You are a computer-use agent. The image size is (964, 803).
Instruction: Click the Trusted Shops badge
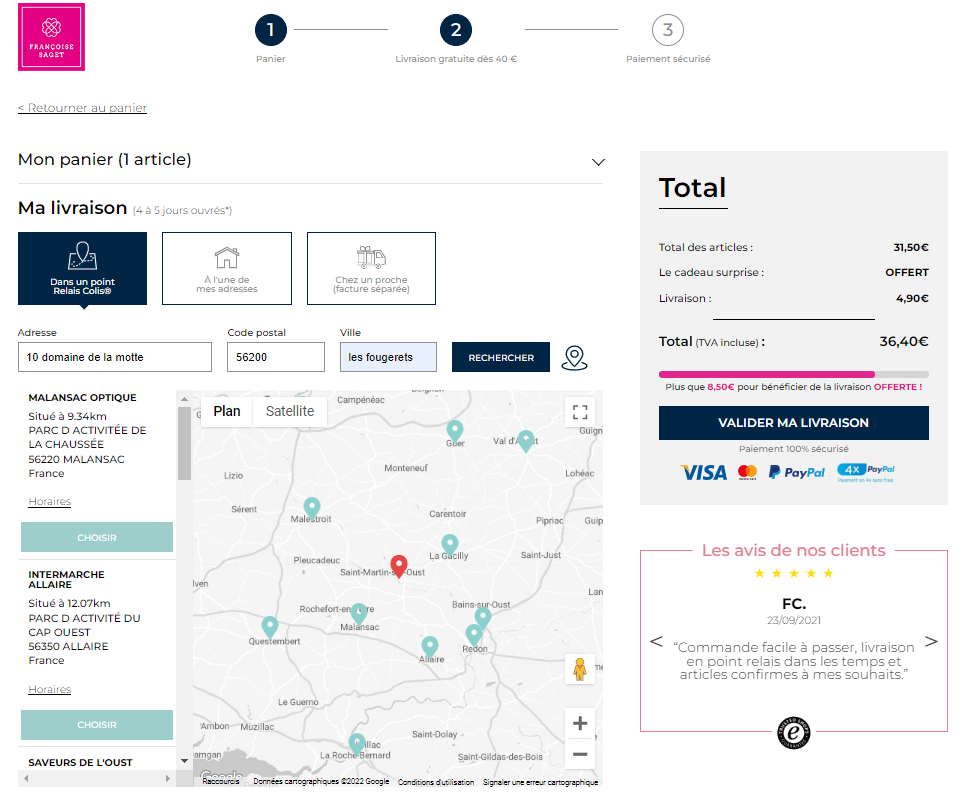click(x=794, y=732)
